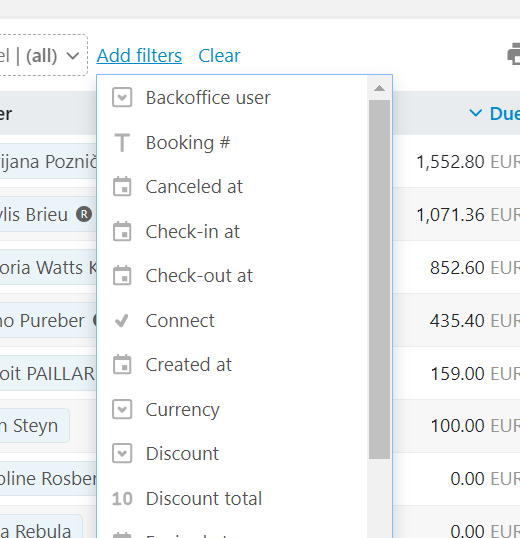Image resolution: width=520 pixels, height=538 pixels.
Task: Click the scrollbar up arrow in filter list
Action: 379,88
